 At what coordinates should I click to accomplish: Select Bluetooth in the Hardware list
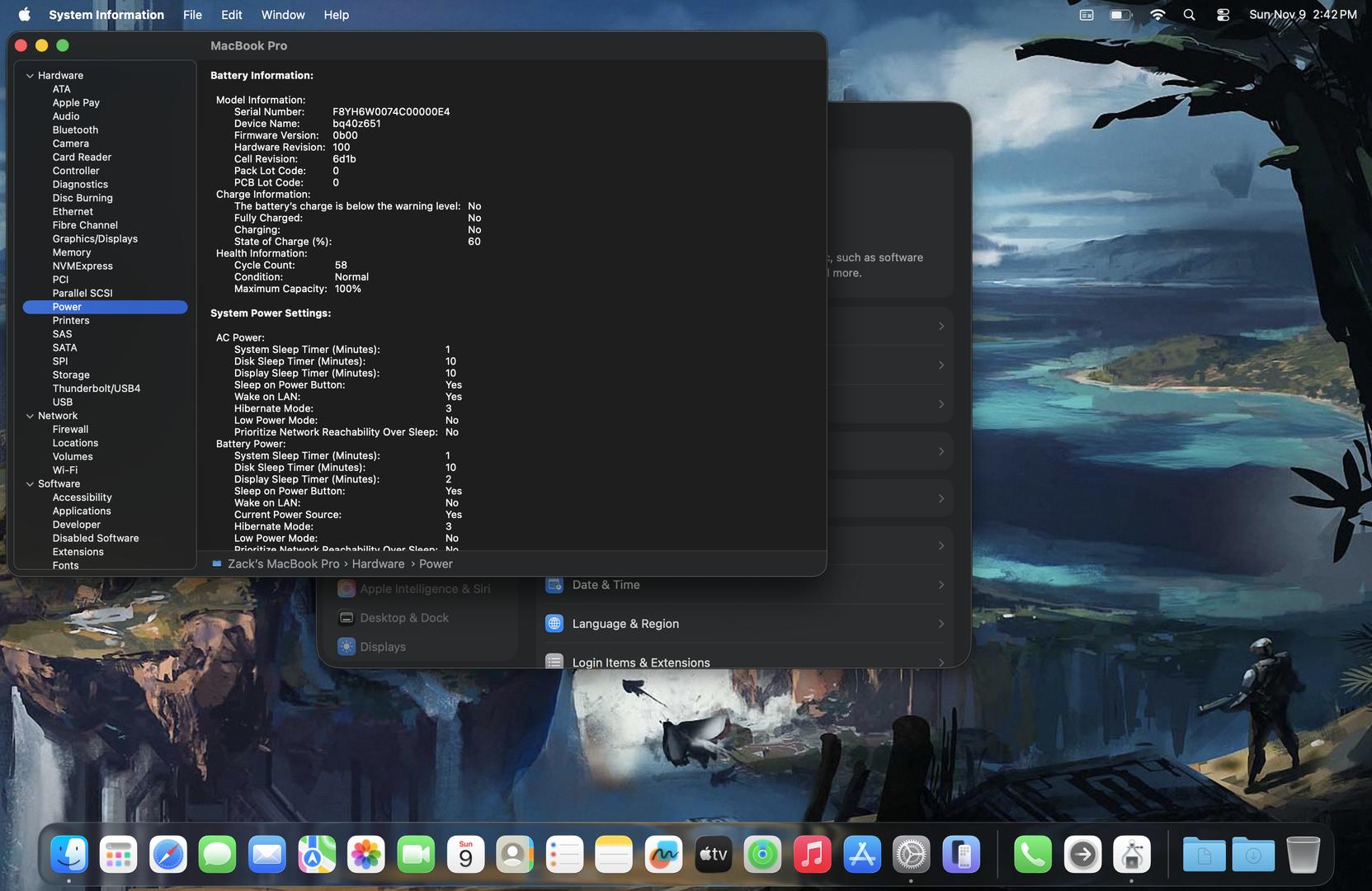75,130
